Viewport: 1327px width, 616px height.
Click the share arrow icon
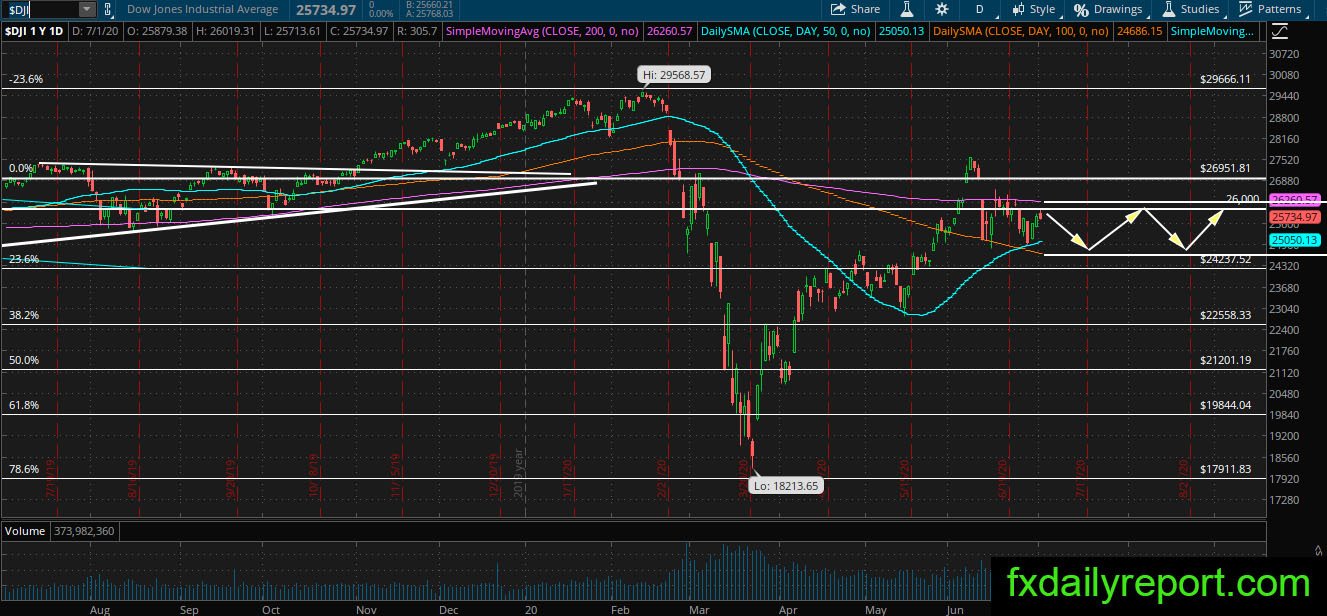pos(838,9)
